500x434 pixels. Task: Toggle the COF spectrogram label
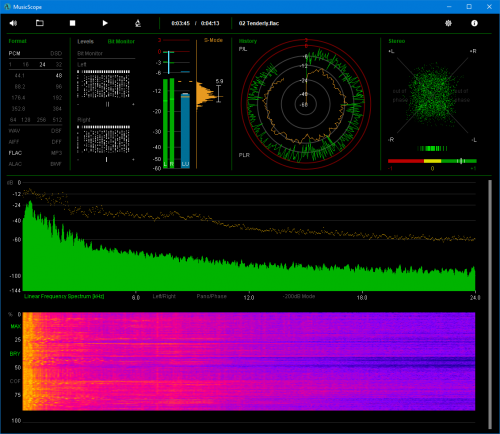pyautogui.click(x=15, y=381)
